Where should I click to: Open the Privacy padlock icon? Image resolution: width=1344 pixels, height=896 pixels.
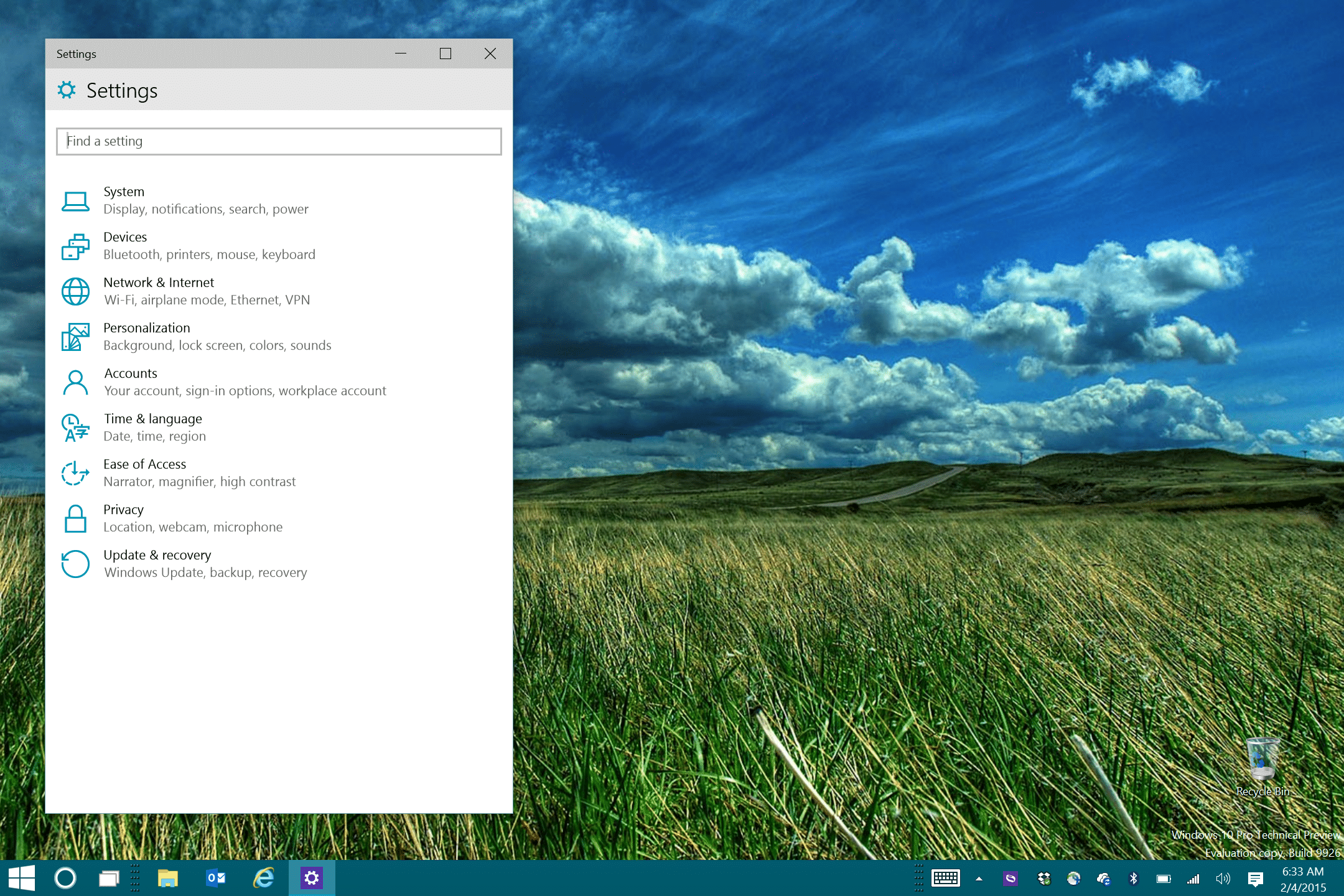[x=75, y=518]
